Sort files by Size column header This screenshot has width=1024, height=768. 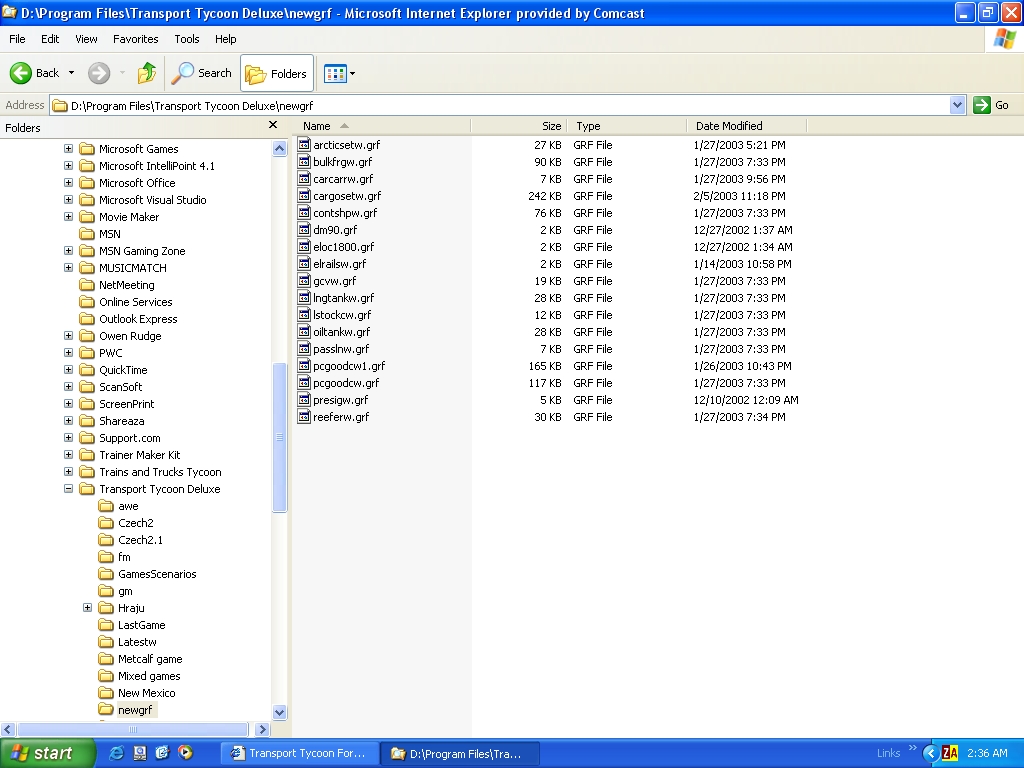click(519, 126)
